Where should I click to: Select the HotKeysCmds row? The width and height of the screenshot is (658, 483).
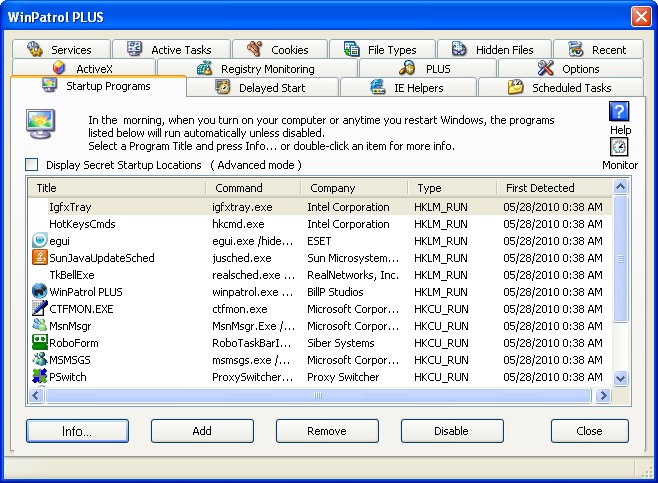[x=320, y=224]
